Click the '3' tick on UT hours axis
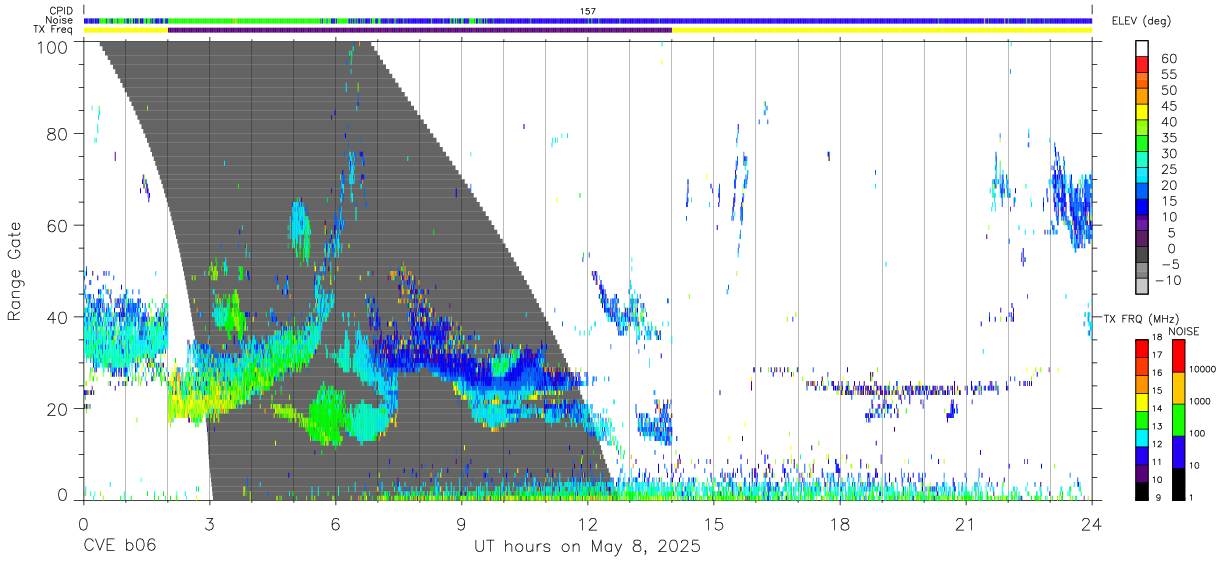 pos(210,523)
